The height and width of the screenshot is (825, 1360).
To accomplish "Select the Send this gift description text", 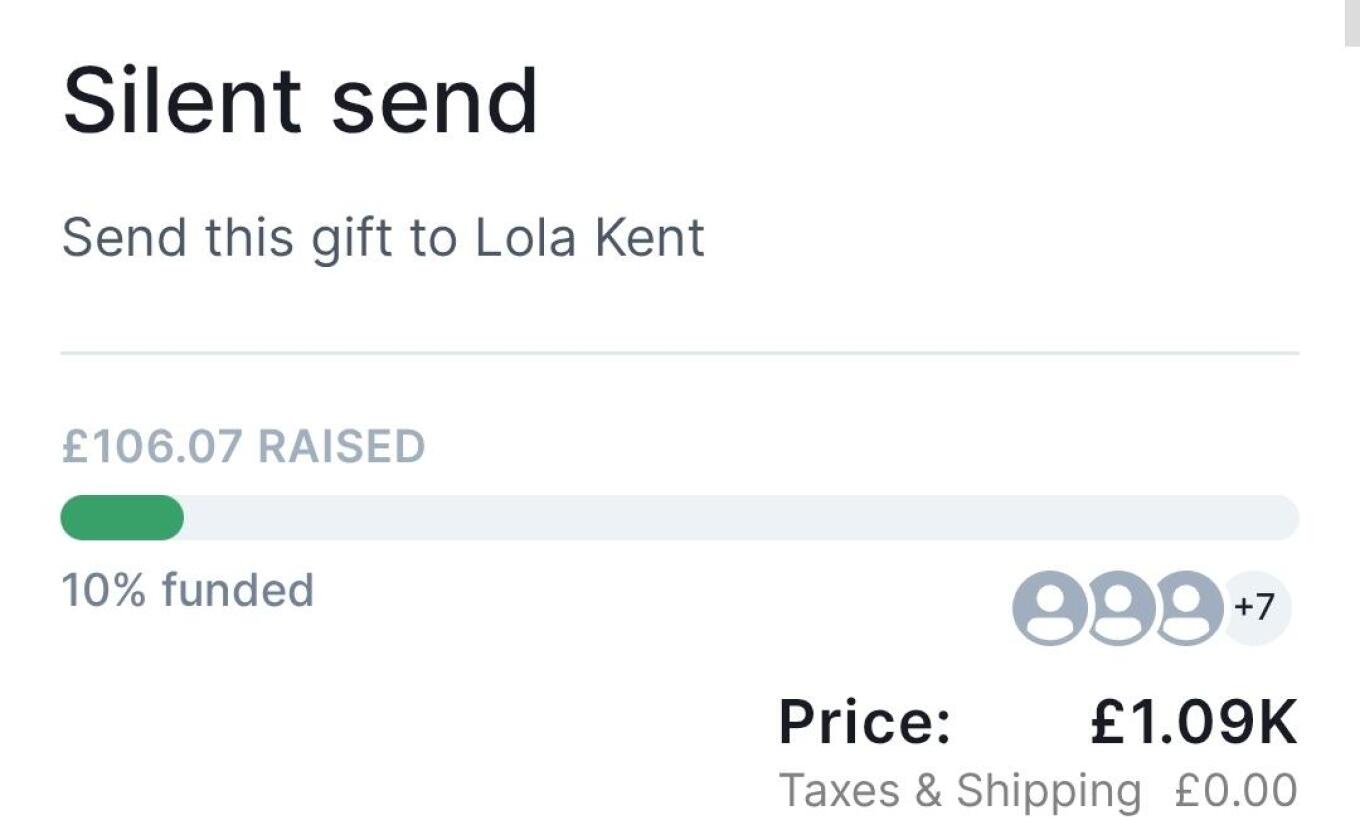I will 382,238.
